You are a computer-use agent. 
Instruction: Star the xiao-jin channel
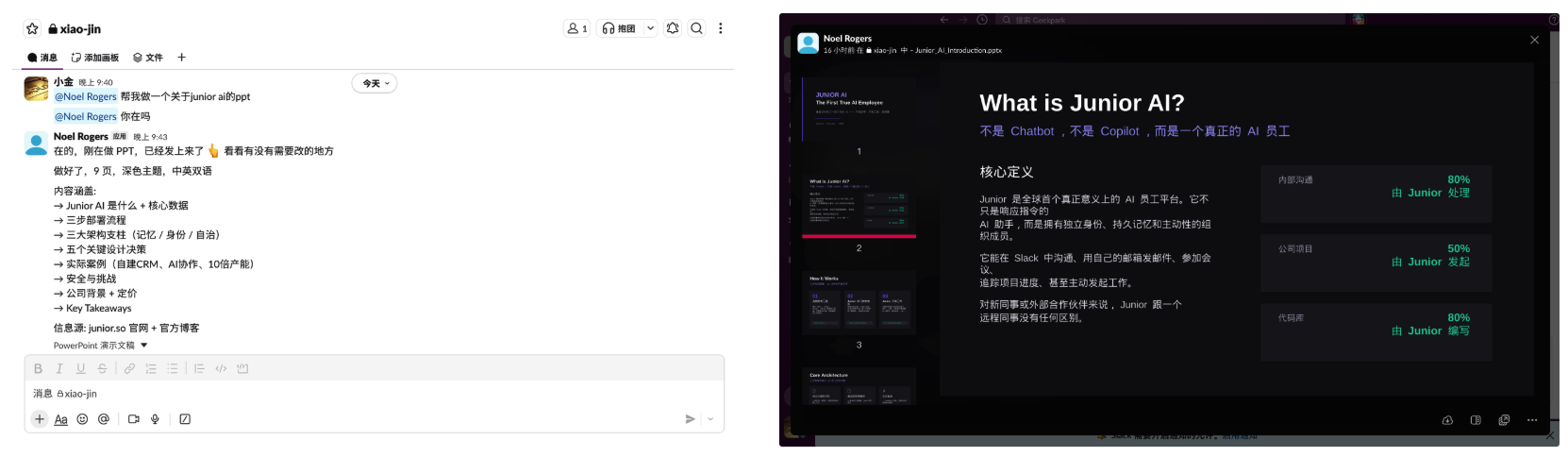32,29
